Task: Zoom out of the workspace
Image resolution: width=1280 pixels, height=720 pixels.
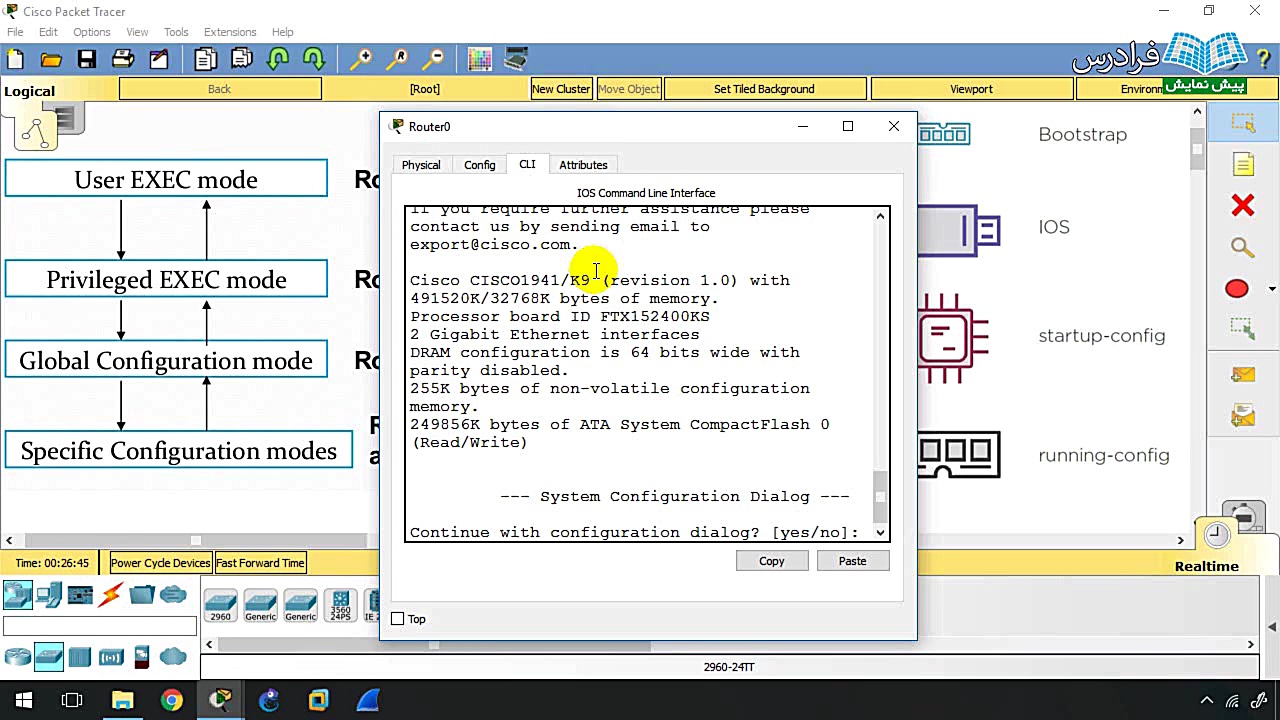Action: [x=433, y=60]
